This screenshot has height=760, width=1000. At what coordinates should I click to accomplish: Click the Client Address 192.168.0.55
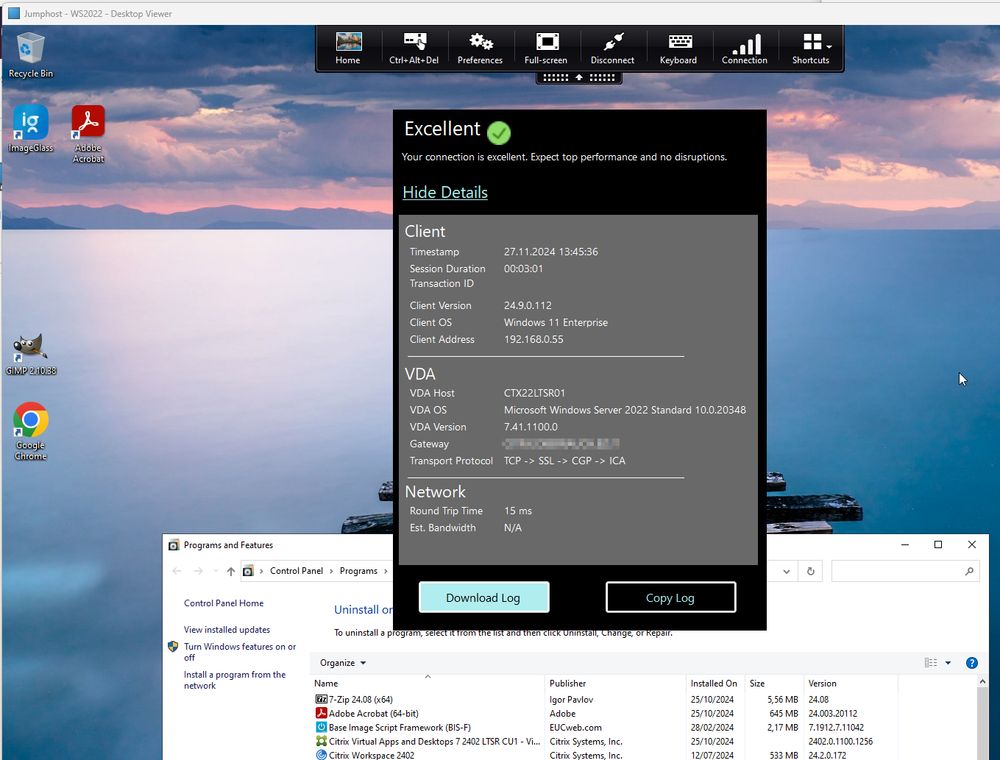(533, 339)
